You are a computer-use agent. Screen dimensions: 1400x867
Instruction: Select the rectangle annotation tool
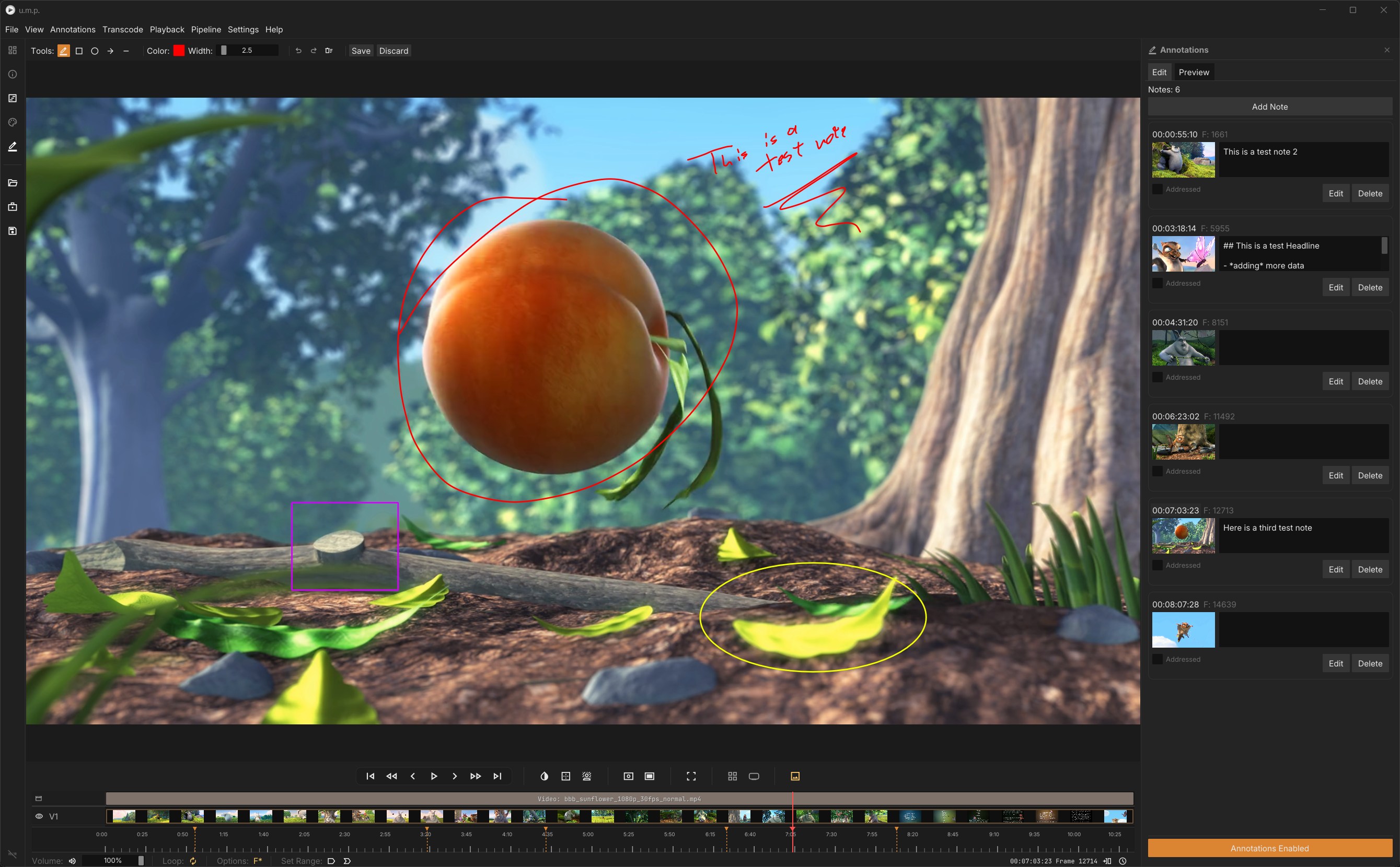(x=79, y=51)
